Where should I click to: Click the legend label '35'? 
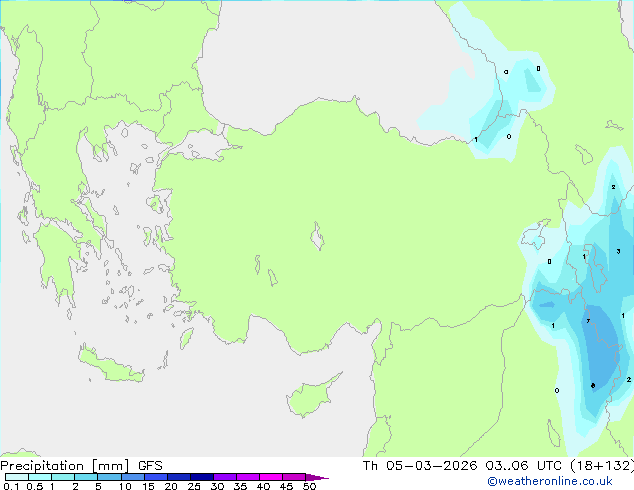(x=240, y=486)
